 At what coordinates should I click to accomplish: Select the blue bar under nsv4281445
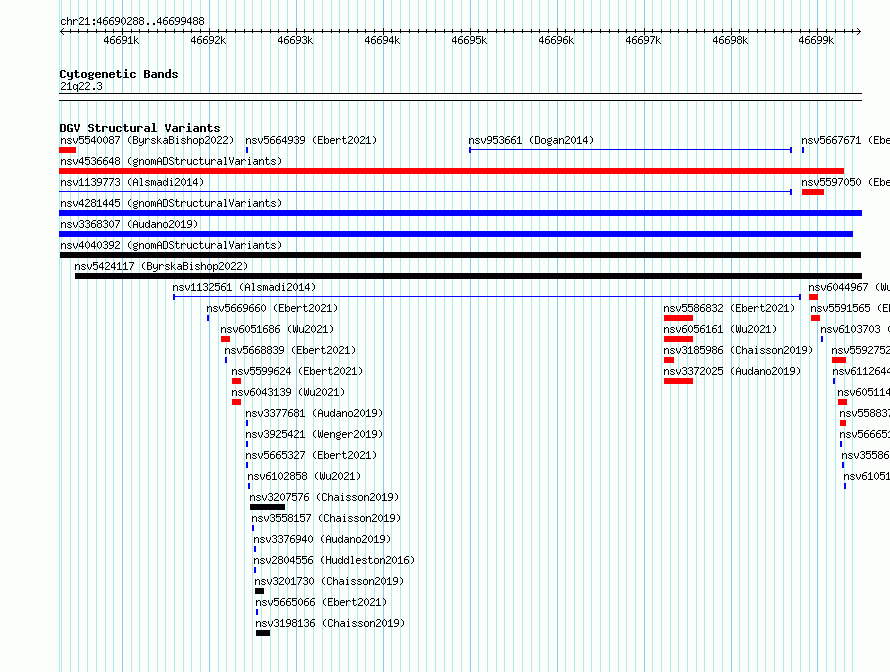(460, 213)
